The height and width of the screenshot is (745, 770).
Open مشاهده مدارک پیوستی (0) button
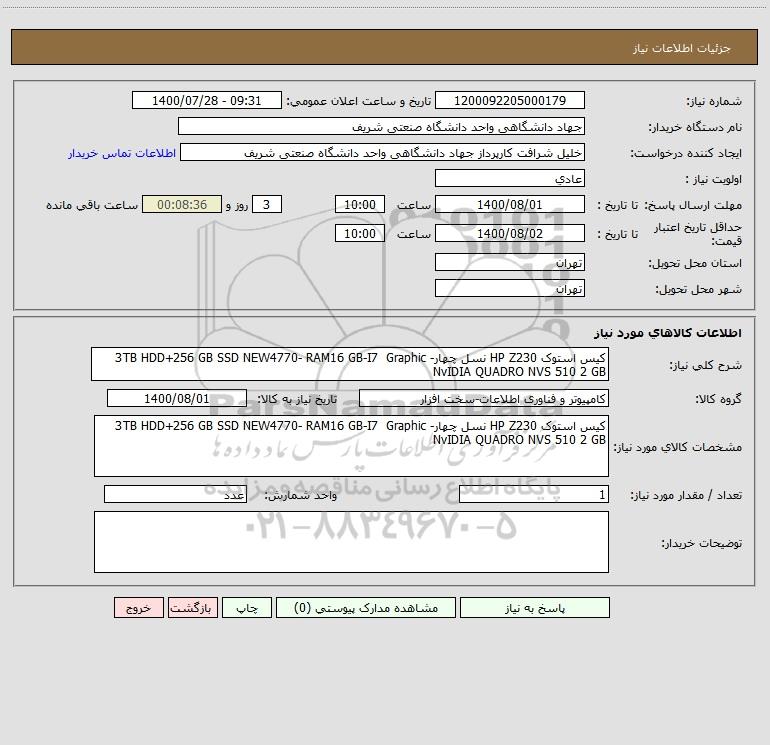pos(366,607)
